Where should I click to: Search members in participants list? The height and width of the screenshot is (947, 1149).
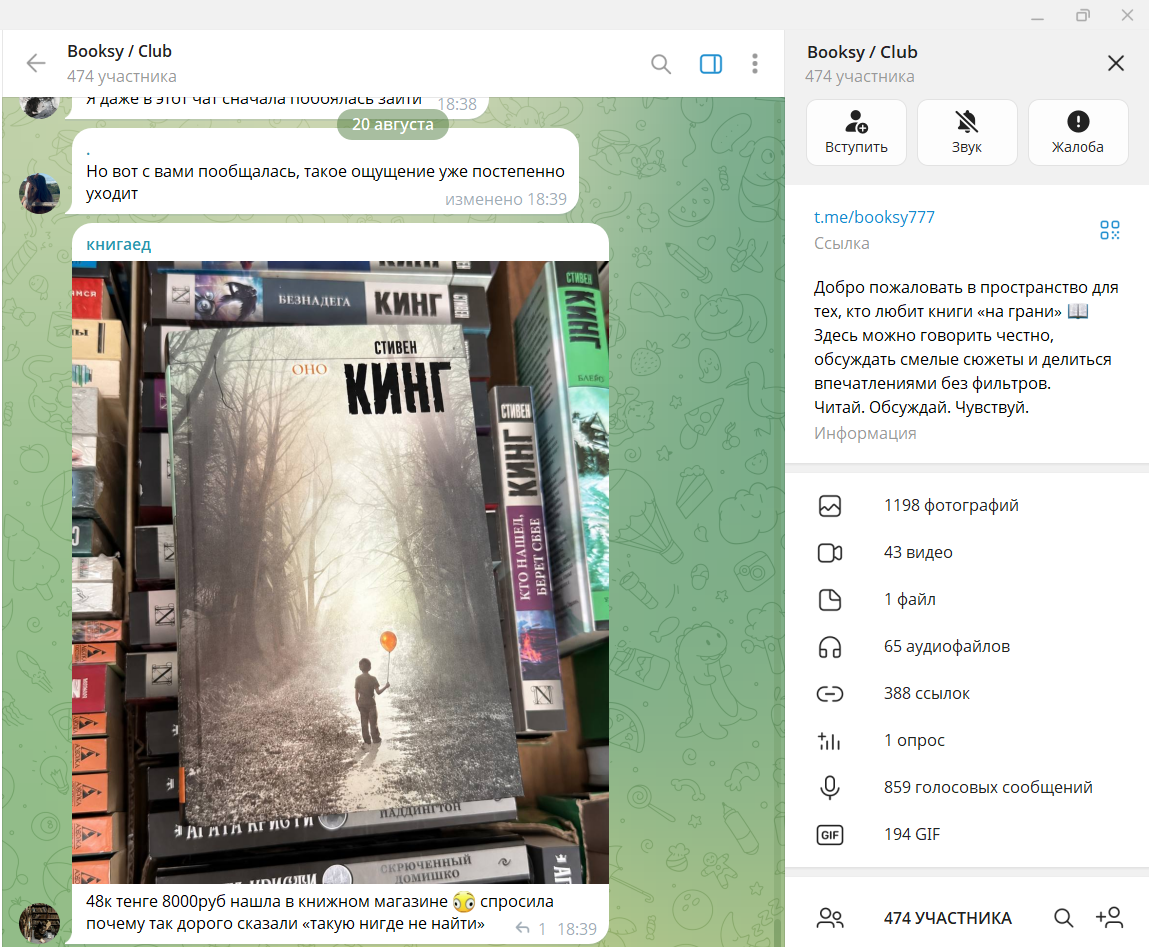(1063, 918)
